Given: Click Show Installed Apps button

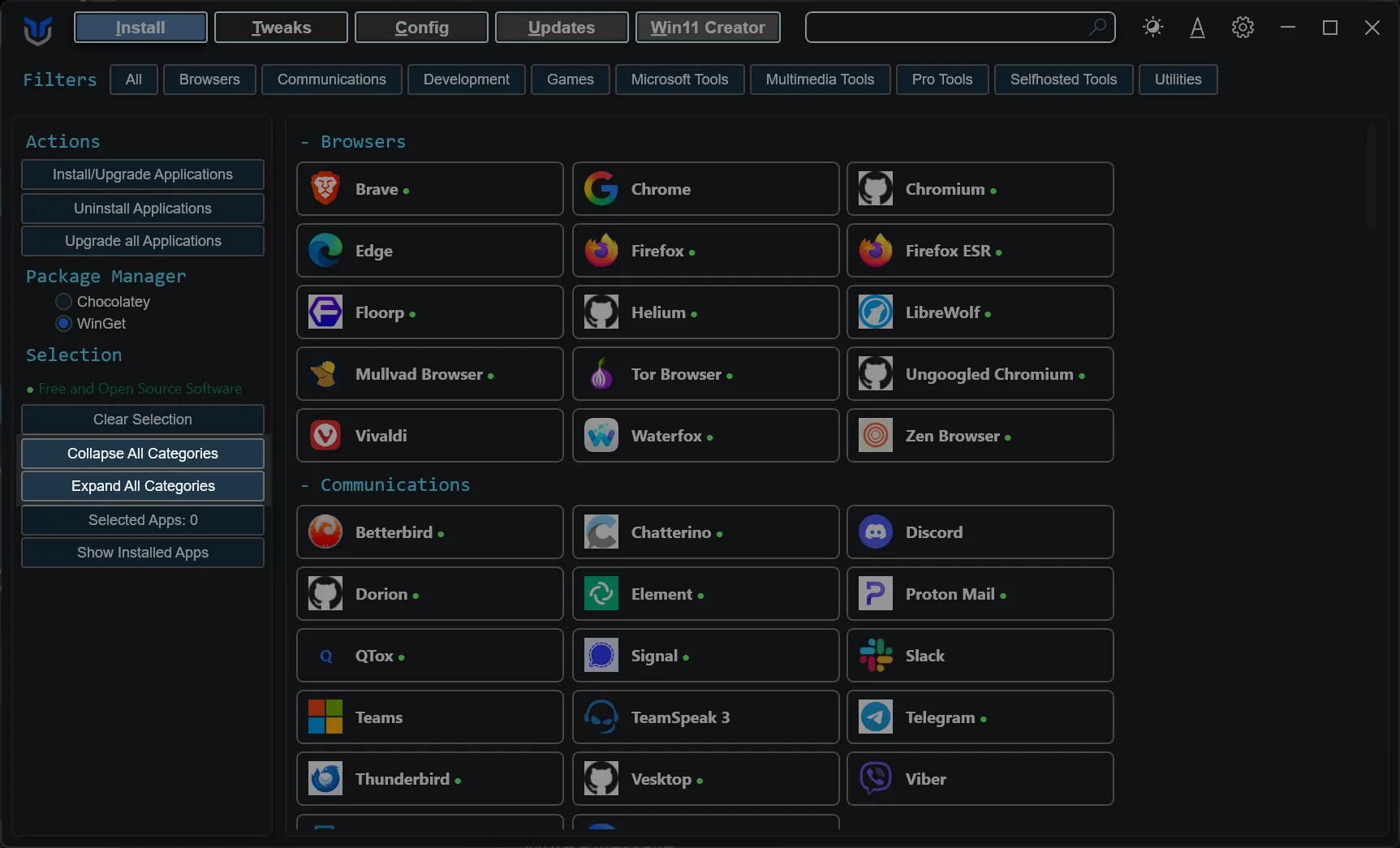Looking at the screenshot, I should 143,553.
